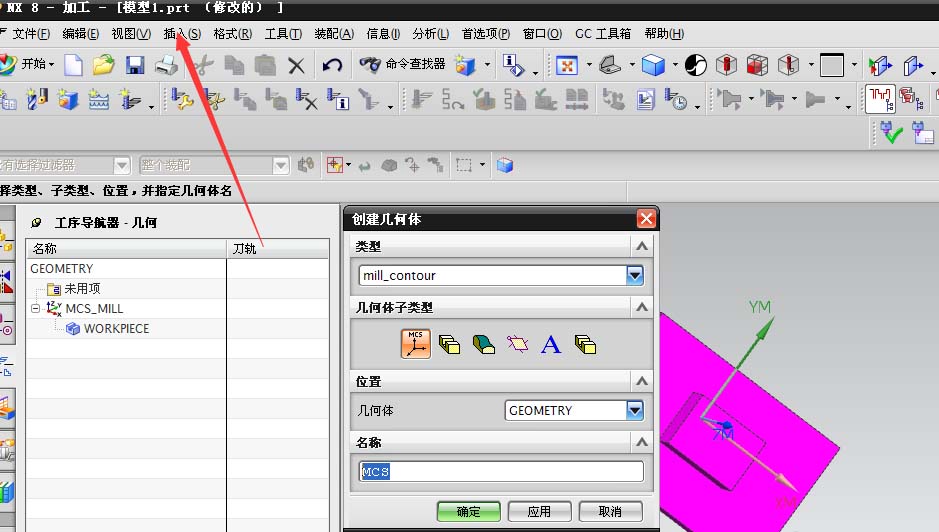Click the black-white sphere display icon
Viewport: 939px width, 532px height.
point(695,65)
